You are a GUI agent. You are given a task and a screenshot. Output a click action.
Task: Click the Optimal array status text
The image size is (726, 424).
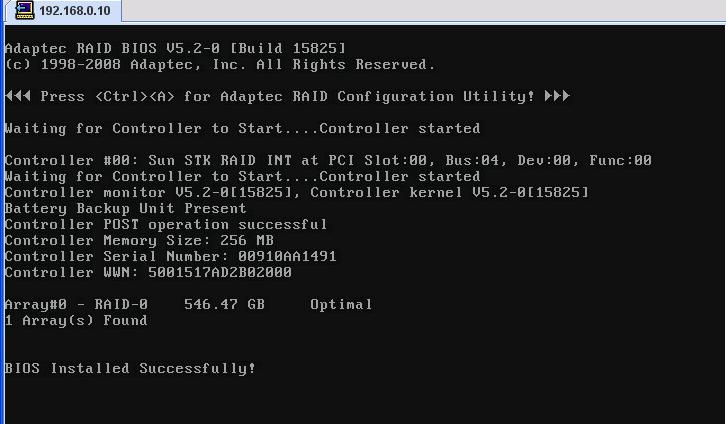pos(341,305)
